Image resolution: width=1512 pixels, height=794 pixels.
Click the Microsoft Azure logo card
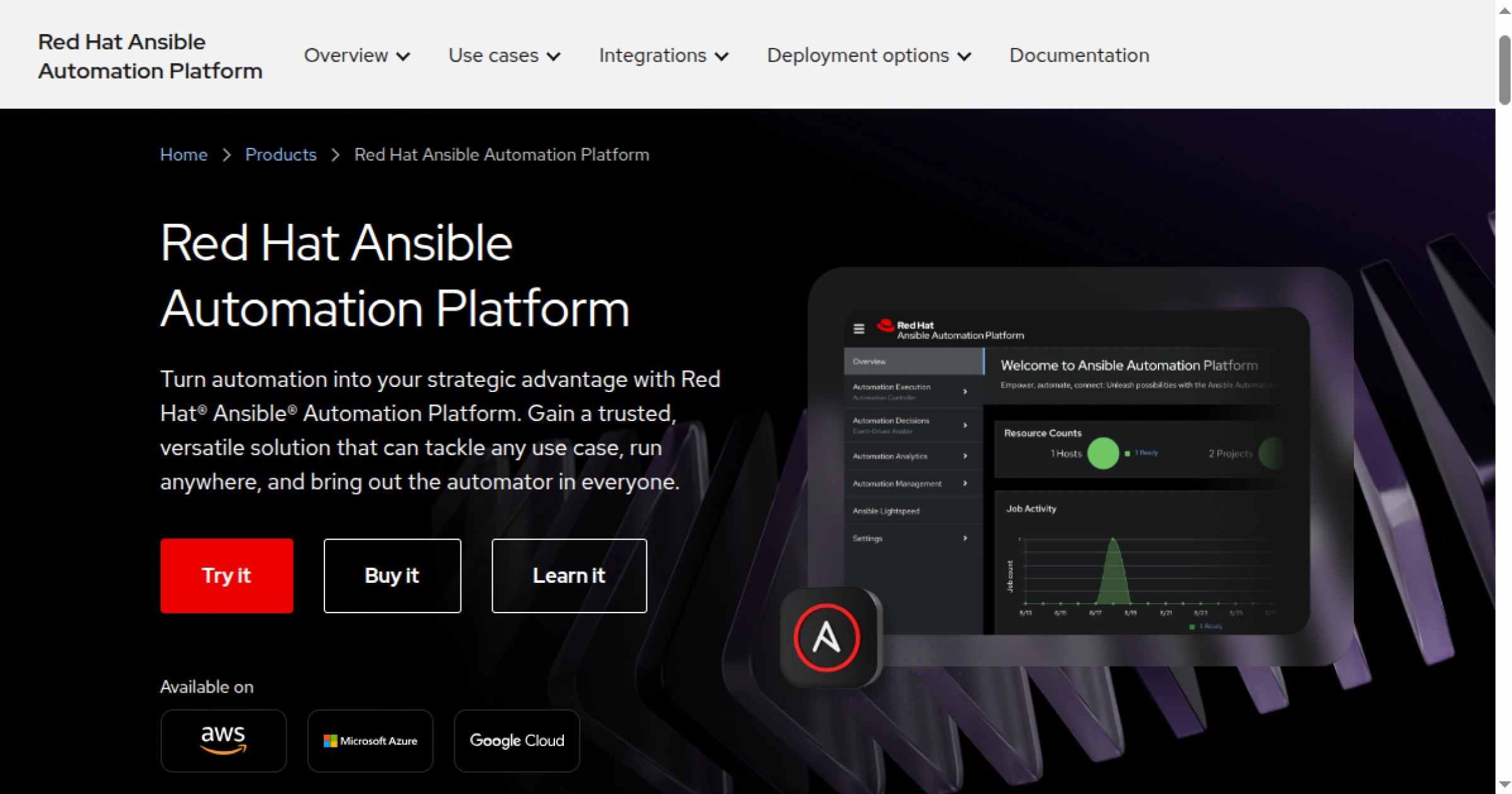coord(370,740)
